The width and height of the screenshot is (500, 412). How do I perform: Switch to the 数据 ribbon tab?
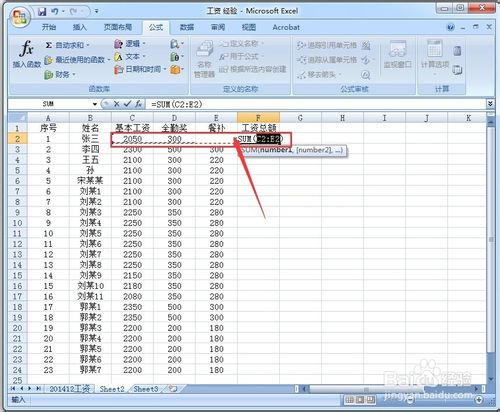coord(187,27)
